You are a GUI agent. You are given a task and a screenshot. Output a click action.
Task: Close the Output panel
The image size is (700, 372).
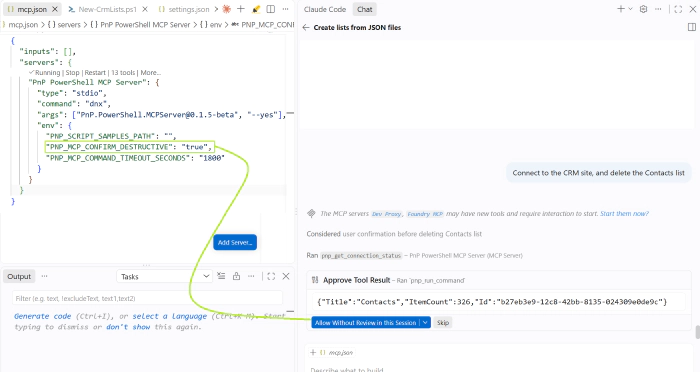pyautogui.click(x=286, y=276)
